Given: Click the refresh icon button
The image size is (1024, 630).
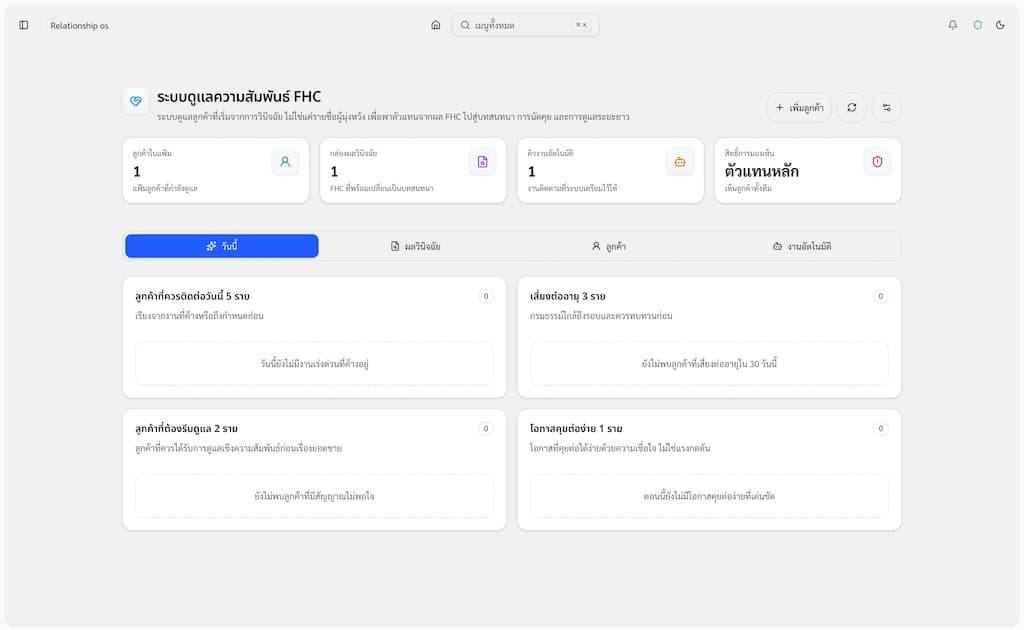Looking at the screenshot, I should [x=852, y=107].
